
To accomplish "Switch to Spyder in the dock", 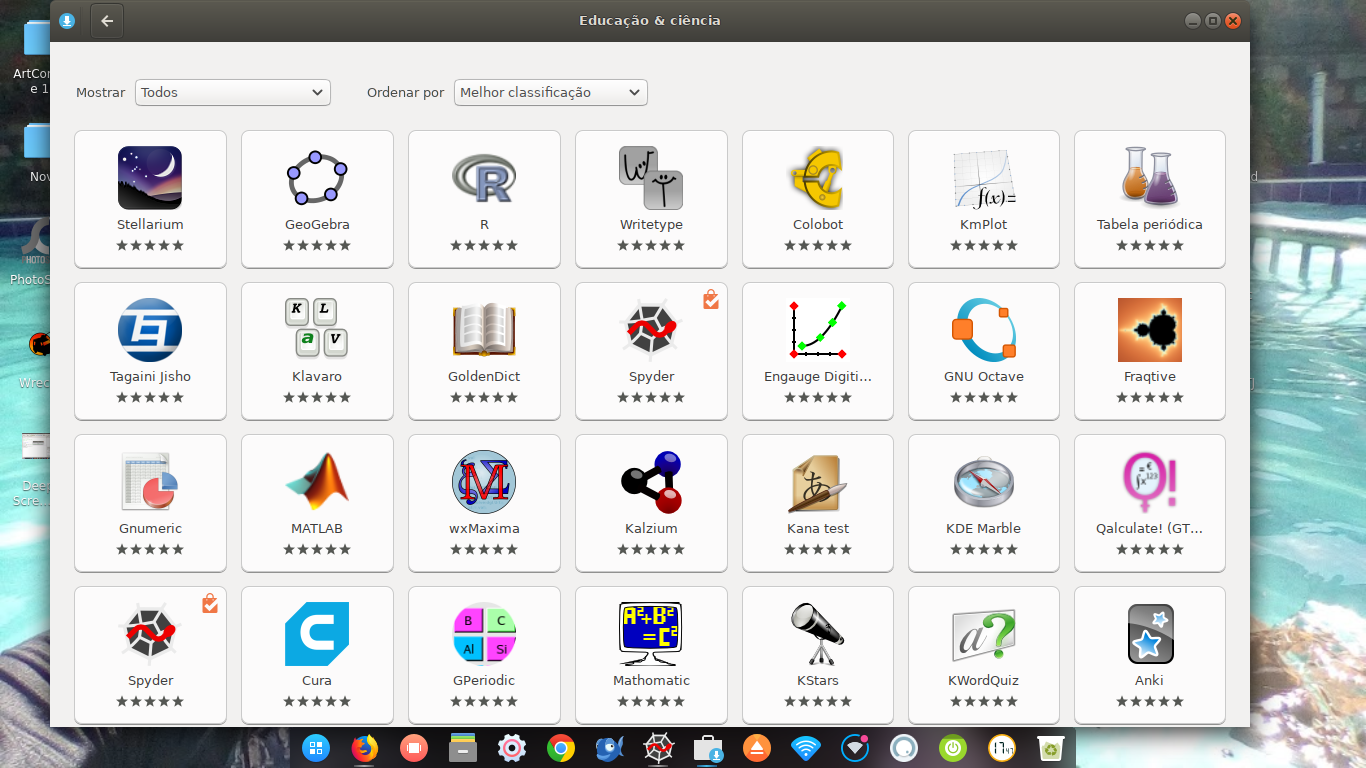I will coord(658,748).
